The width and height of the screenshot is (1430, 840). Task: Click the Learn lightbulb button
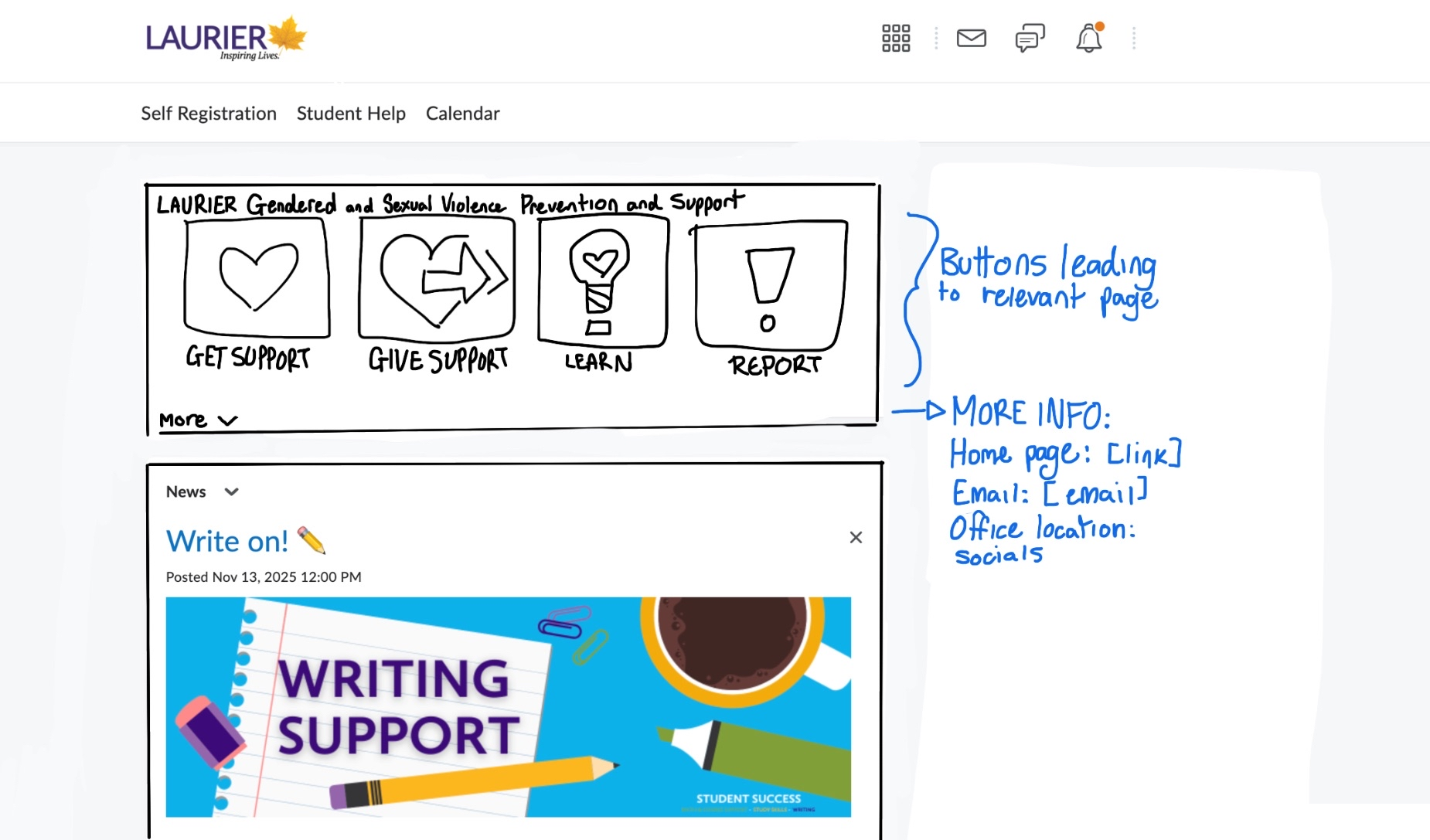click(x=603, y=281)
